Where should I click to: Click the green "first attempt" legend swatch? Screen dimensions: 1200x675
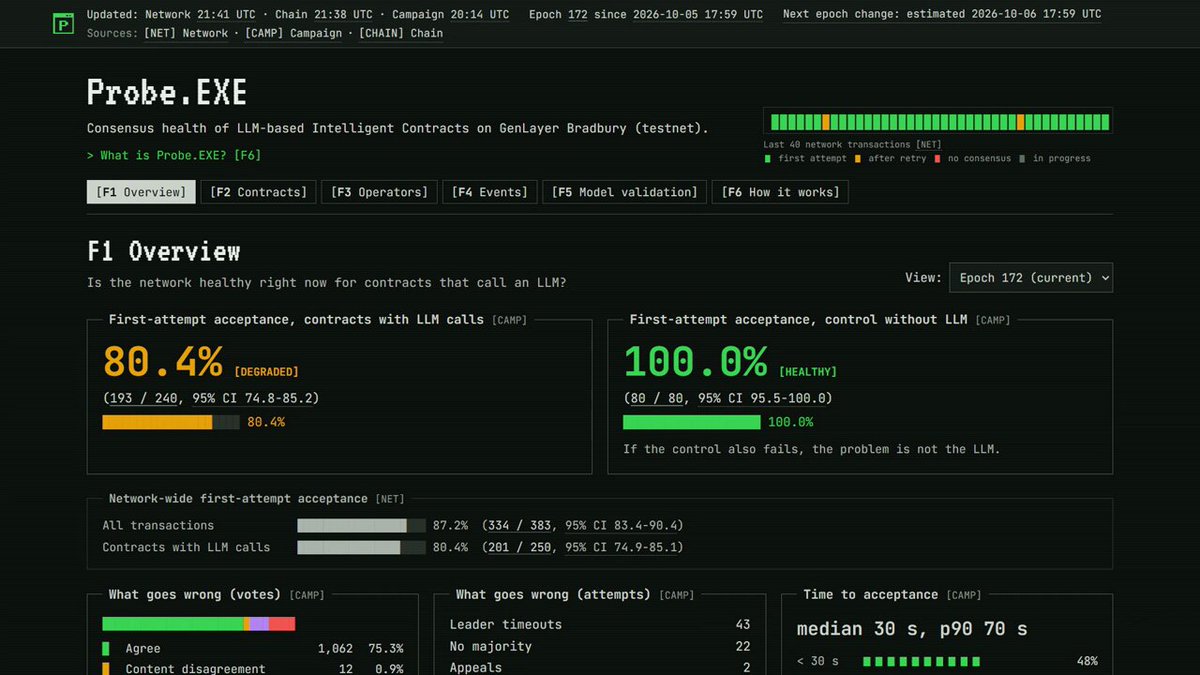point(767,158)
